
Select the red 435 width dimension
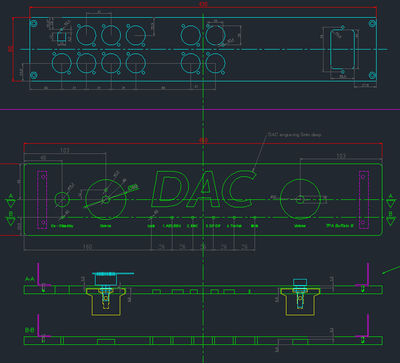(203, 4)
